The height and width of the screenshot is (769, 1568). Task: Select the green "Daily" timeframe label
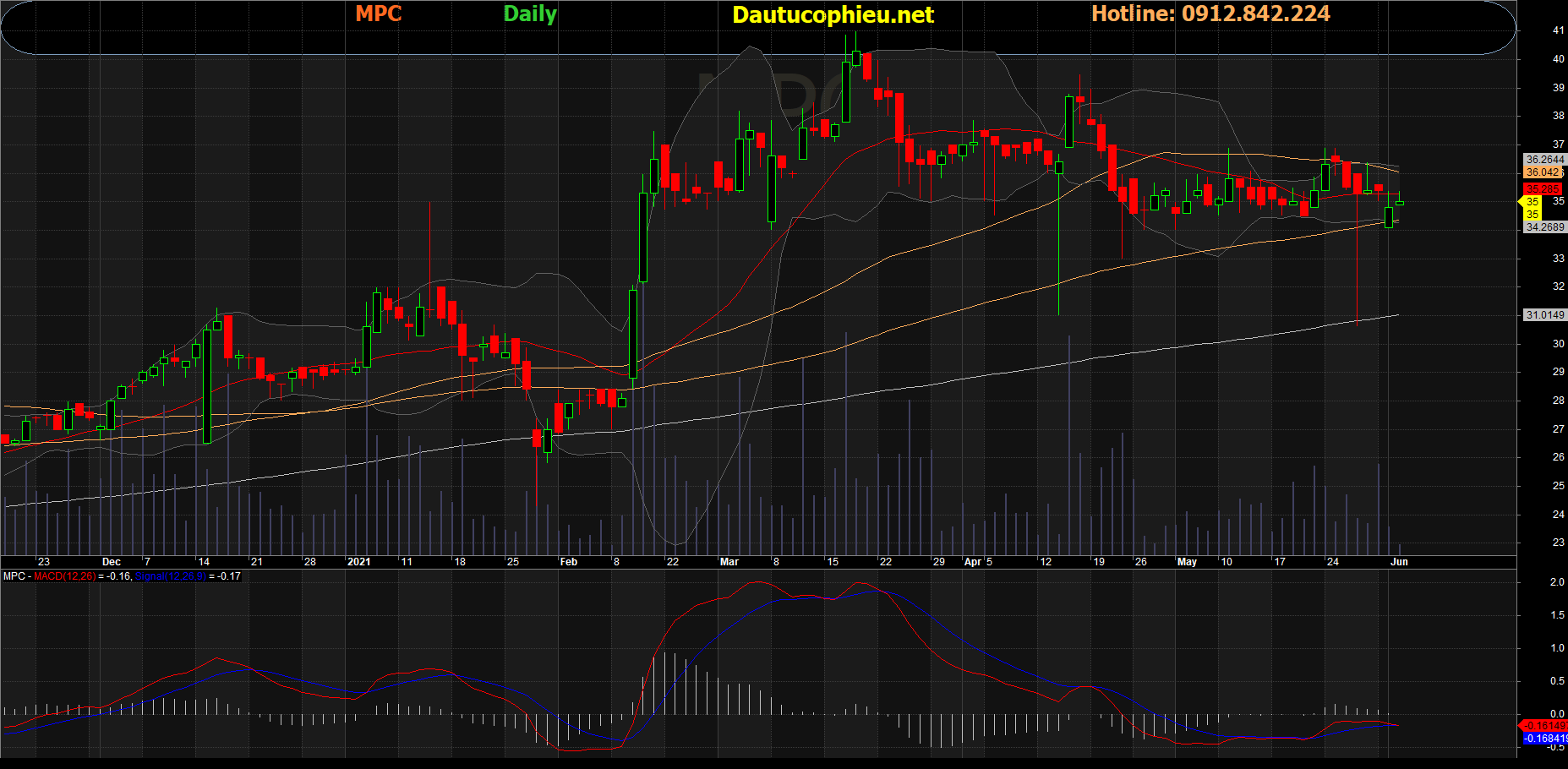pos(530,14)
